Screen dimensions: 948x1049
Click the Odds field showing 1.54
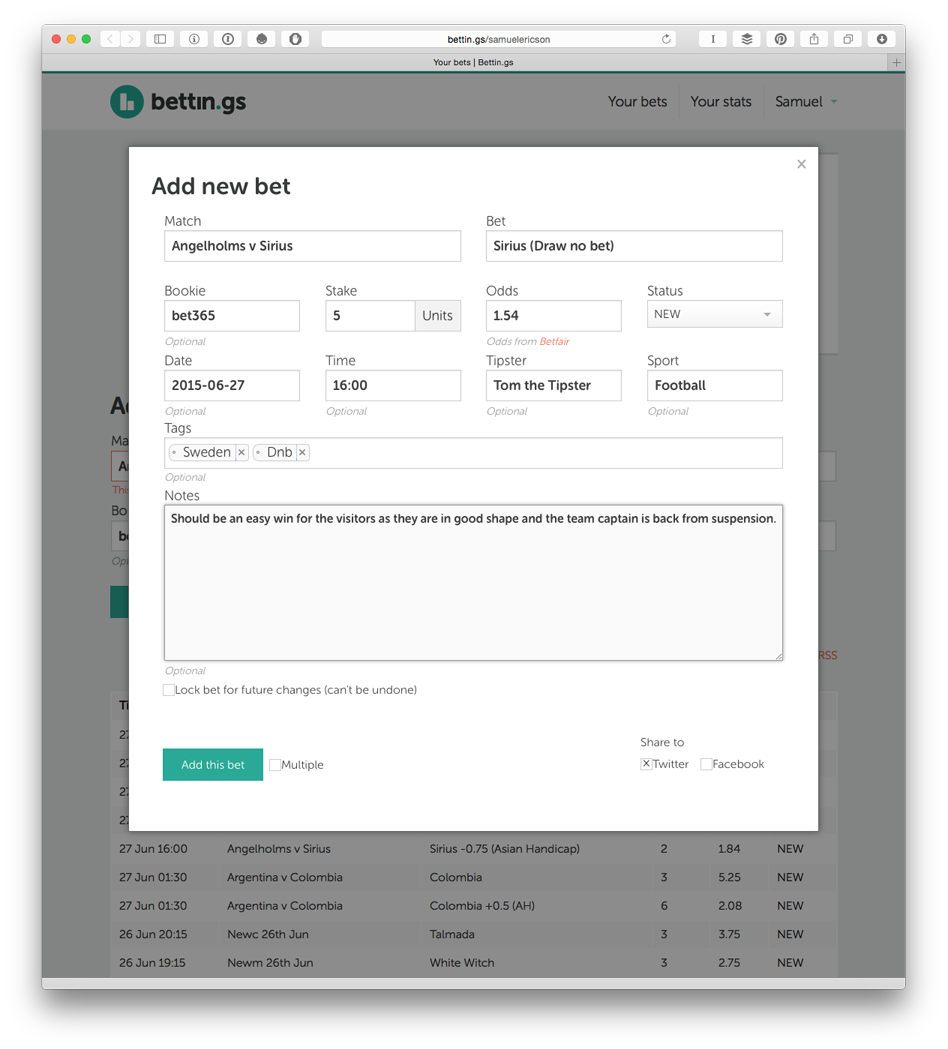click(554, 316)
